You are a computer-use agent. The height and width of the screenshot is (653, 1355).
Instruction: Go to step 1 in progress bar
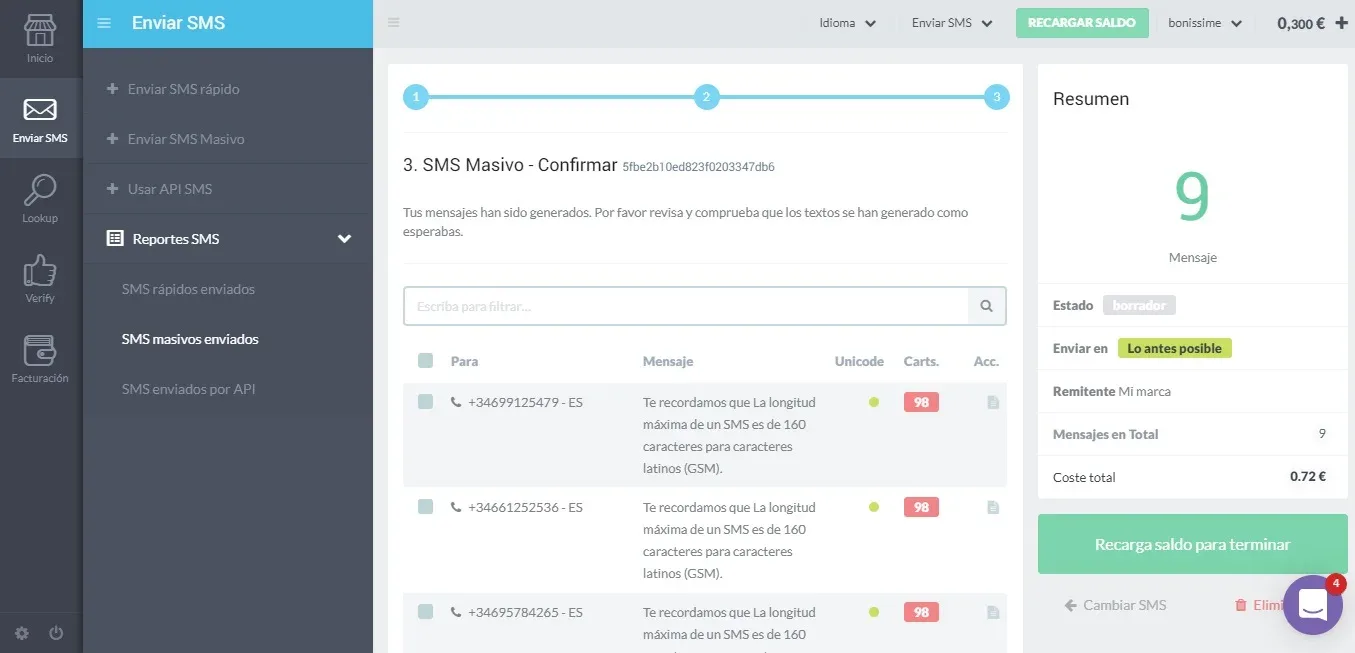(x=416, y=97)
